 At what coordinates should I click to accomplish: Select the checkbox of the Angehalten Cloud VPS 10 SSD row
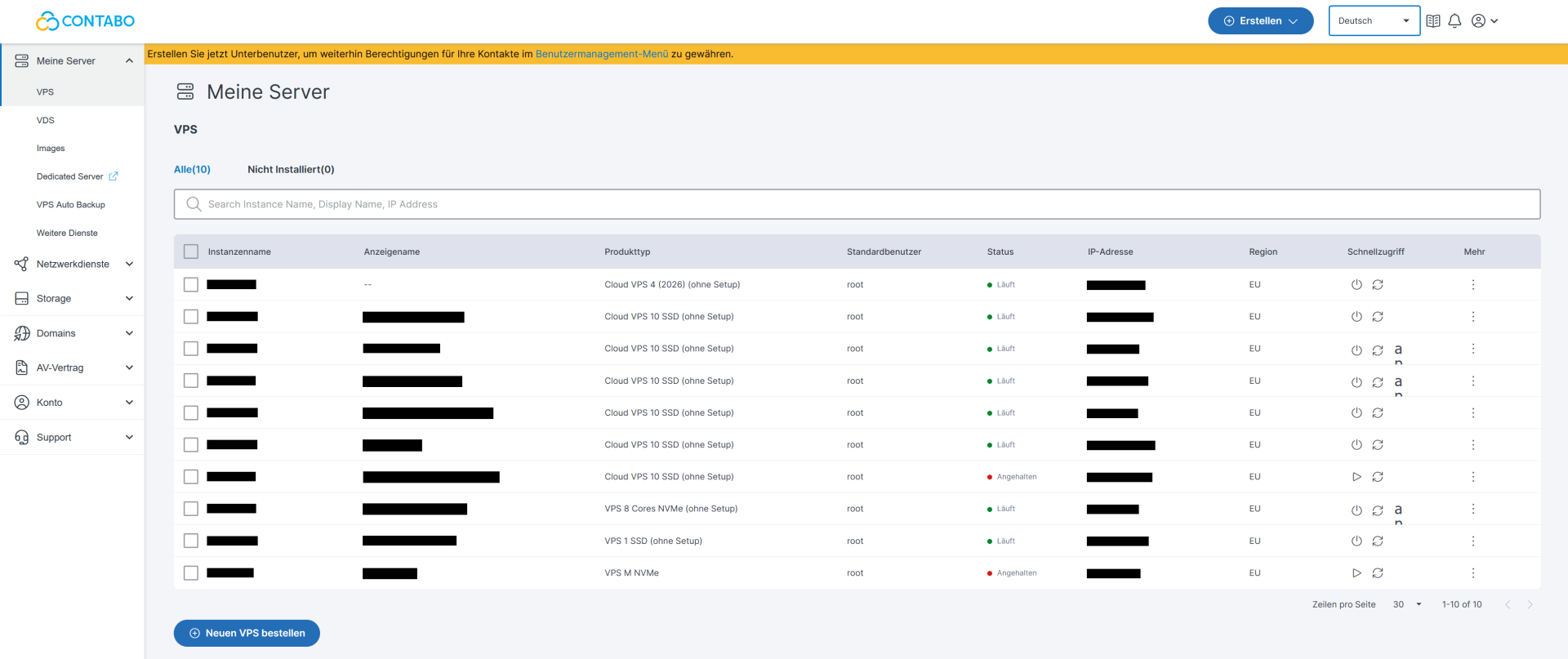click(191, 477)
